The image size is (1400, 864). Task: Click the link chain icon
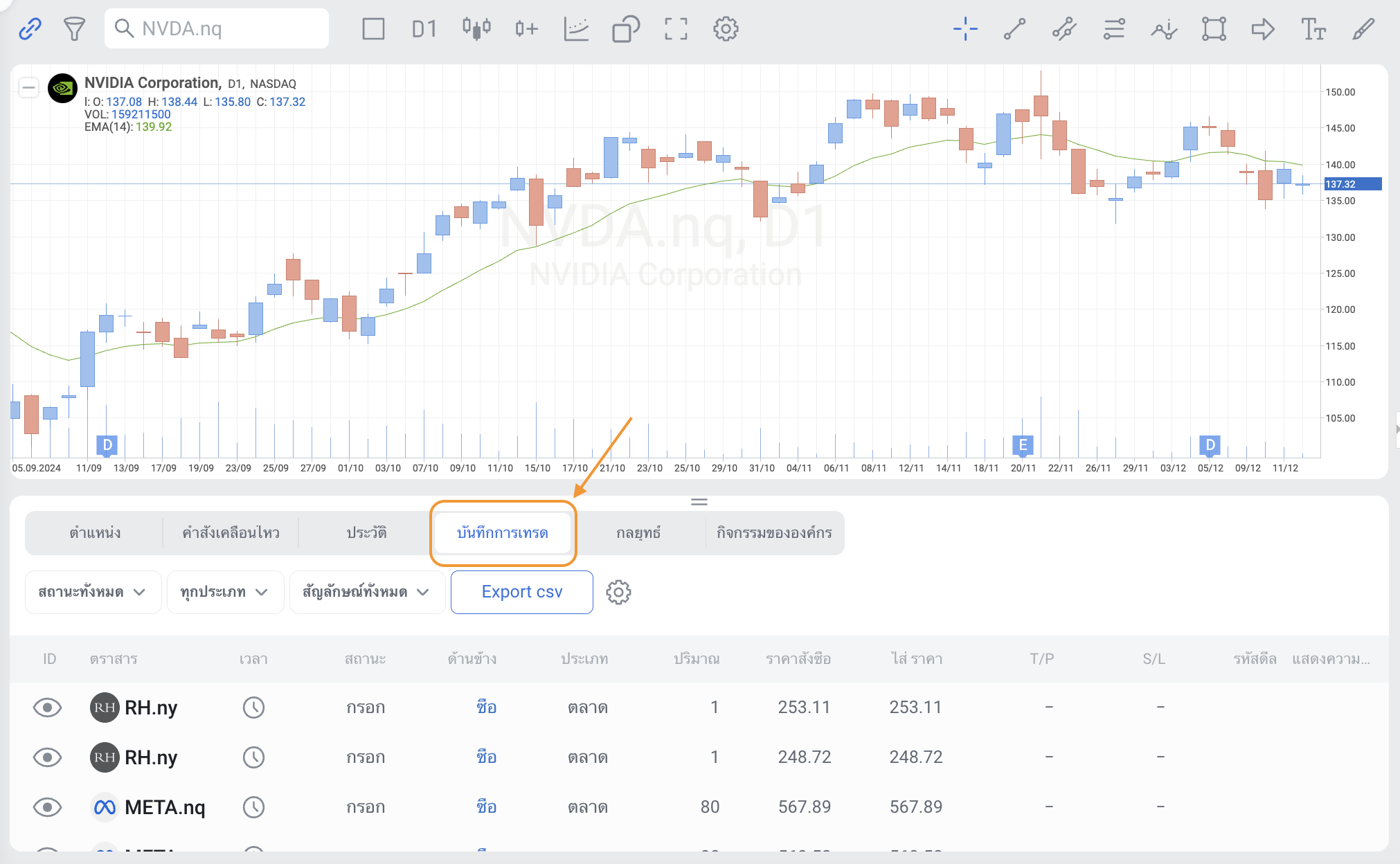pyautogui.click(x=30, y=29)
